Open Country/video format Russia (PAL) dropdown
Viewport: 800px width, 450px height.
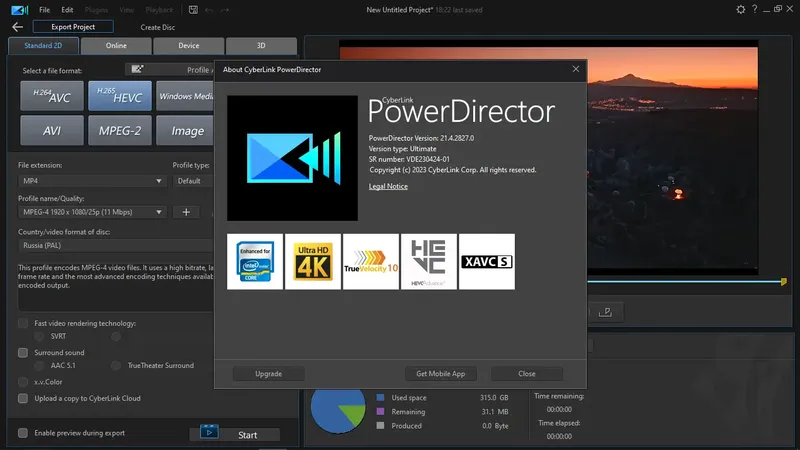116,245
